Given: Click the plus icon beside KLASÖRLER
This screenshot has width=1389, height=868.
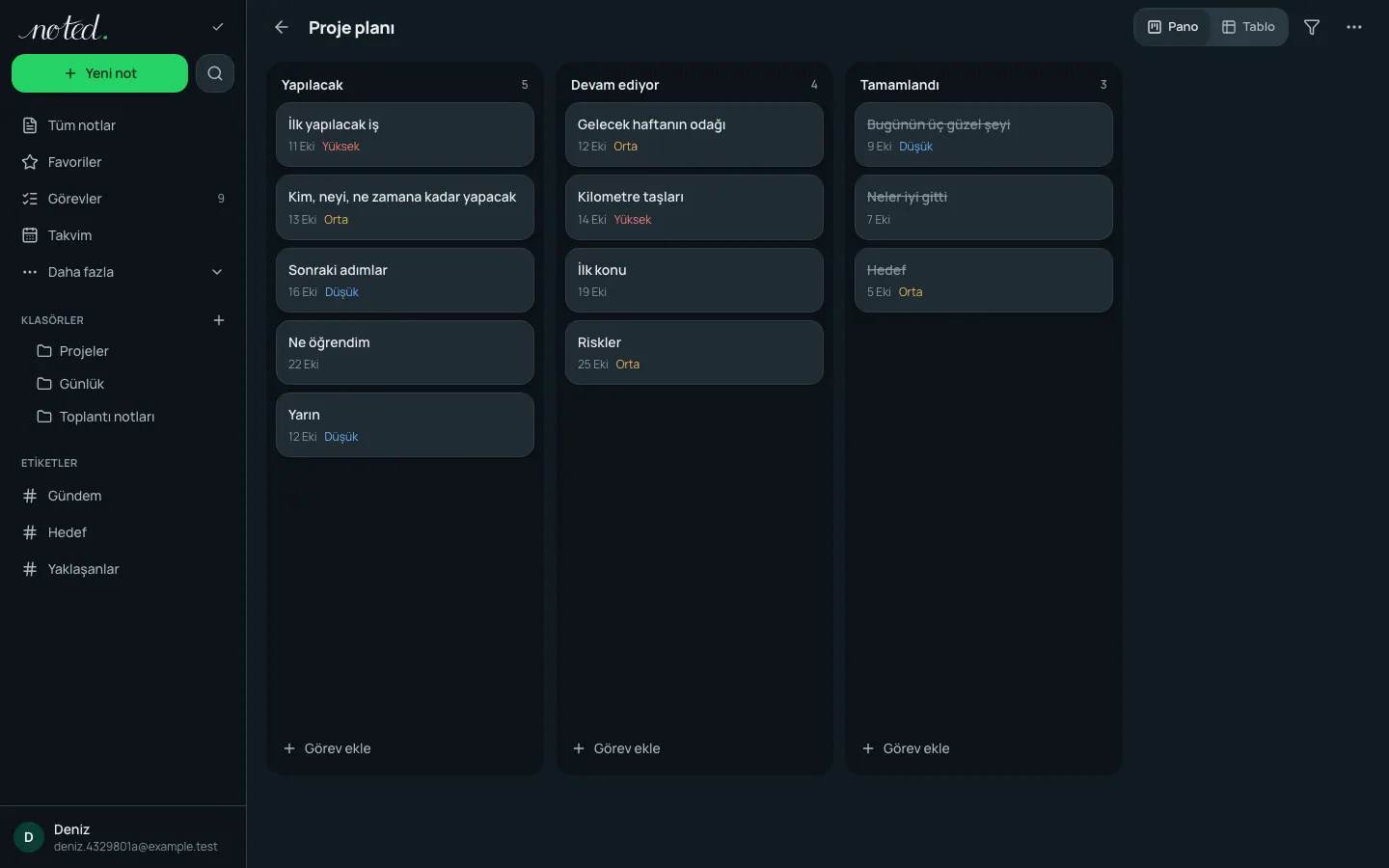Looking at the screenshot, I should point(219,320).
